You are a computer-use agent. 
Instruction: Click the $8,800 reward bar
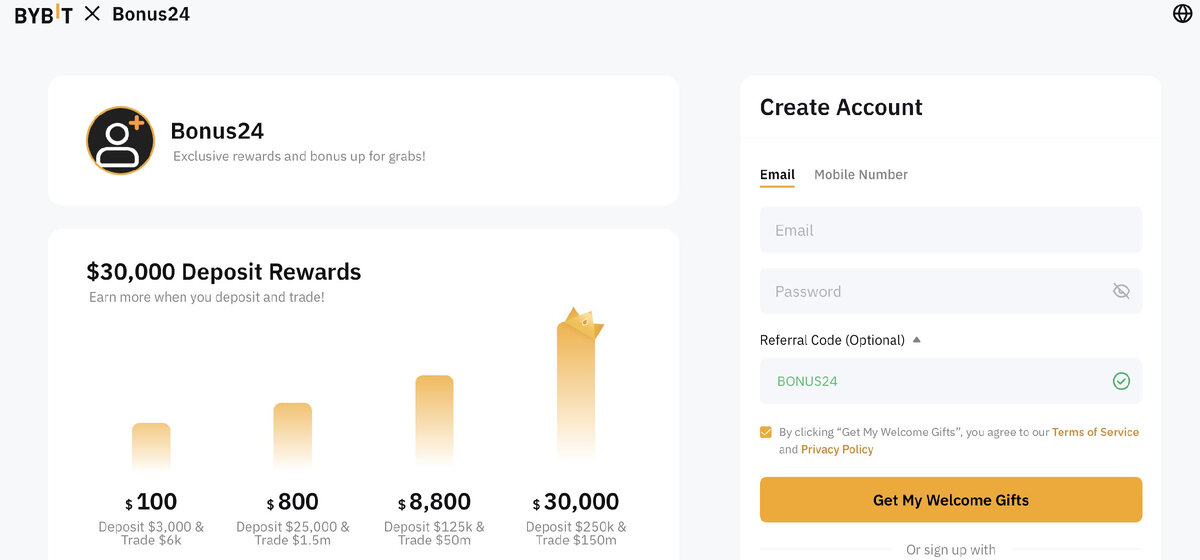click(x=434, y=421)
